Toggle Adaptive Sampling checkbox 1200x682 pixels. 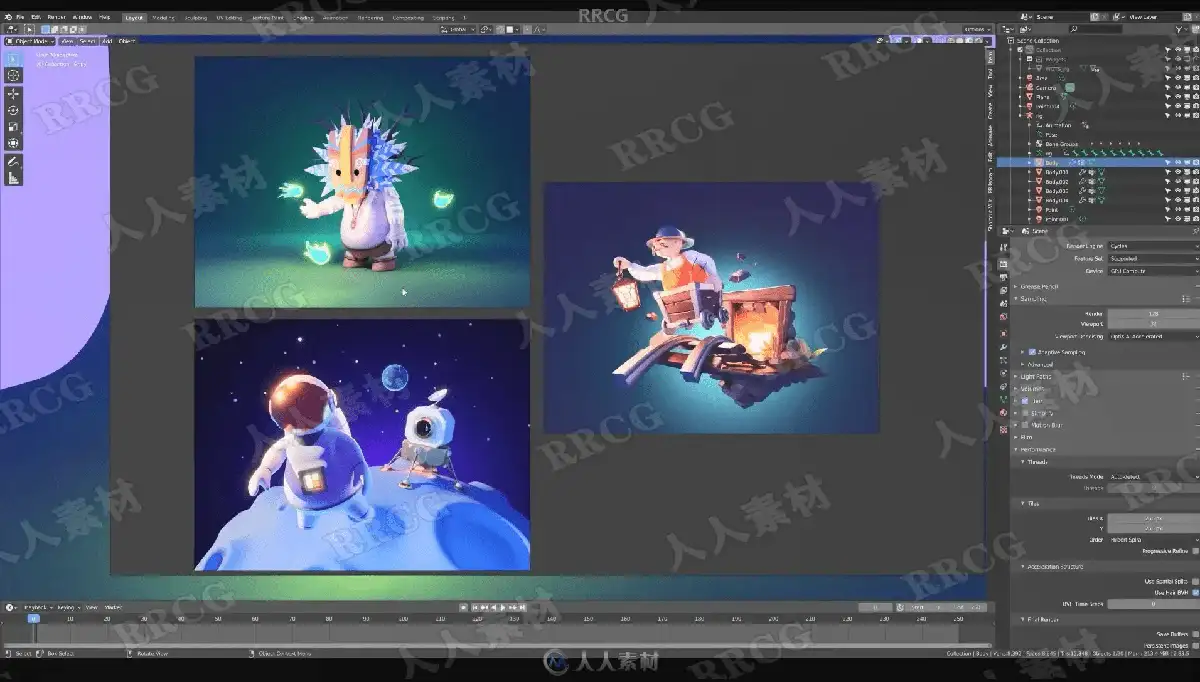point(1032,352)
